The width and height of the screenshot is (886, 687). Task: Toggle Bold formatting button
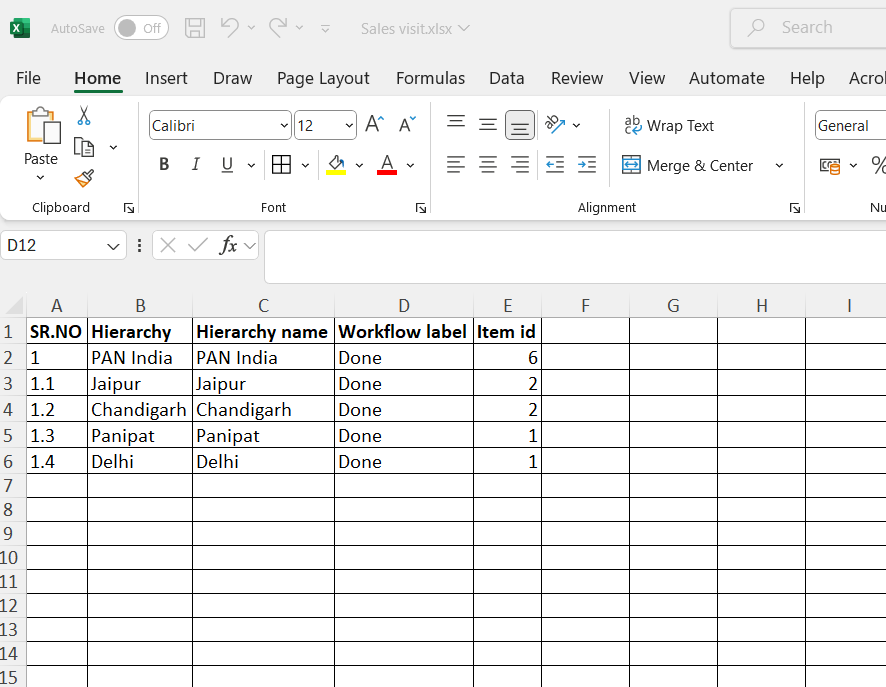pos(164,165)
